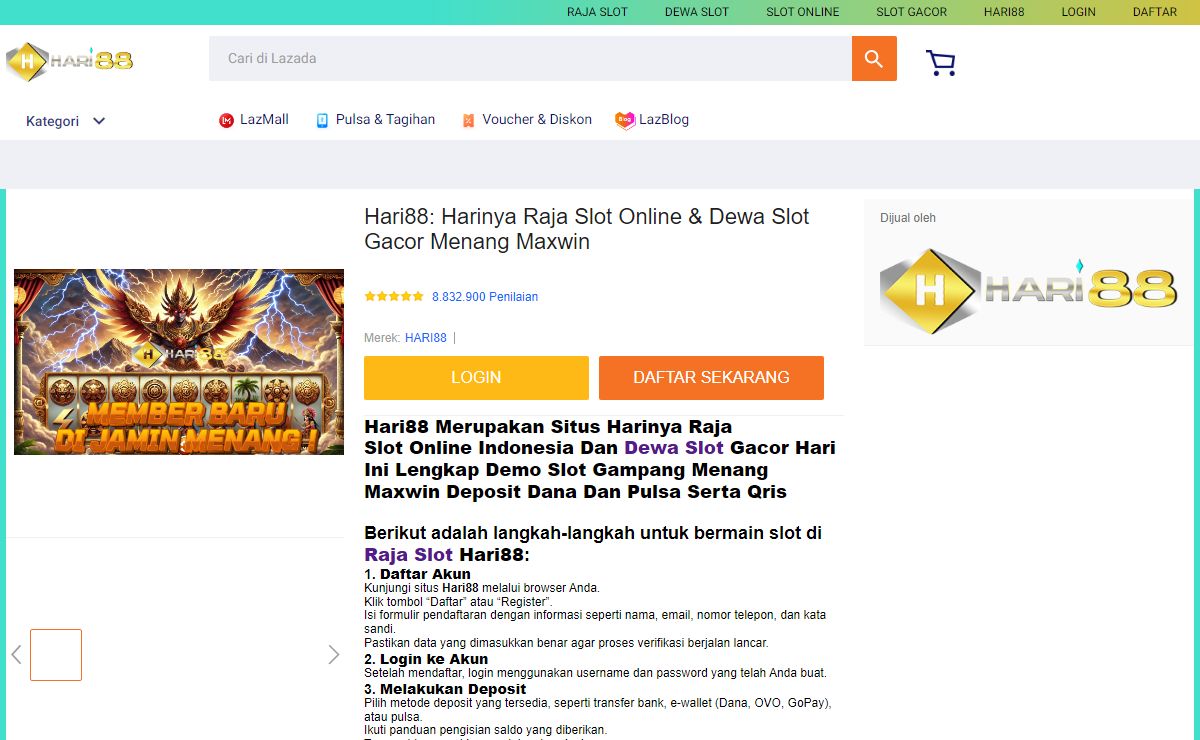Click the HARI88 brand link

click(x=426, y=338)
